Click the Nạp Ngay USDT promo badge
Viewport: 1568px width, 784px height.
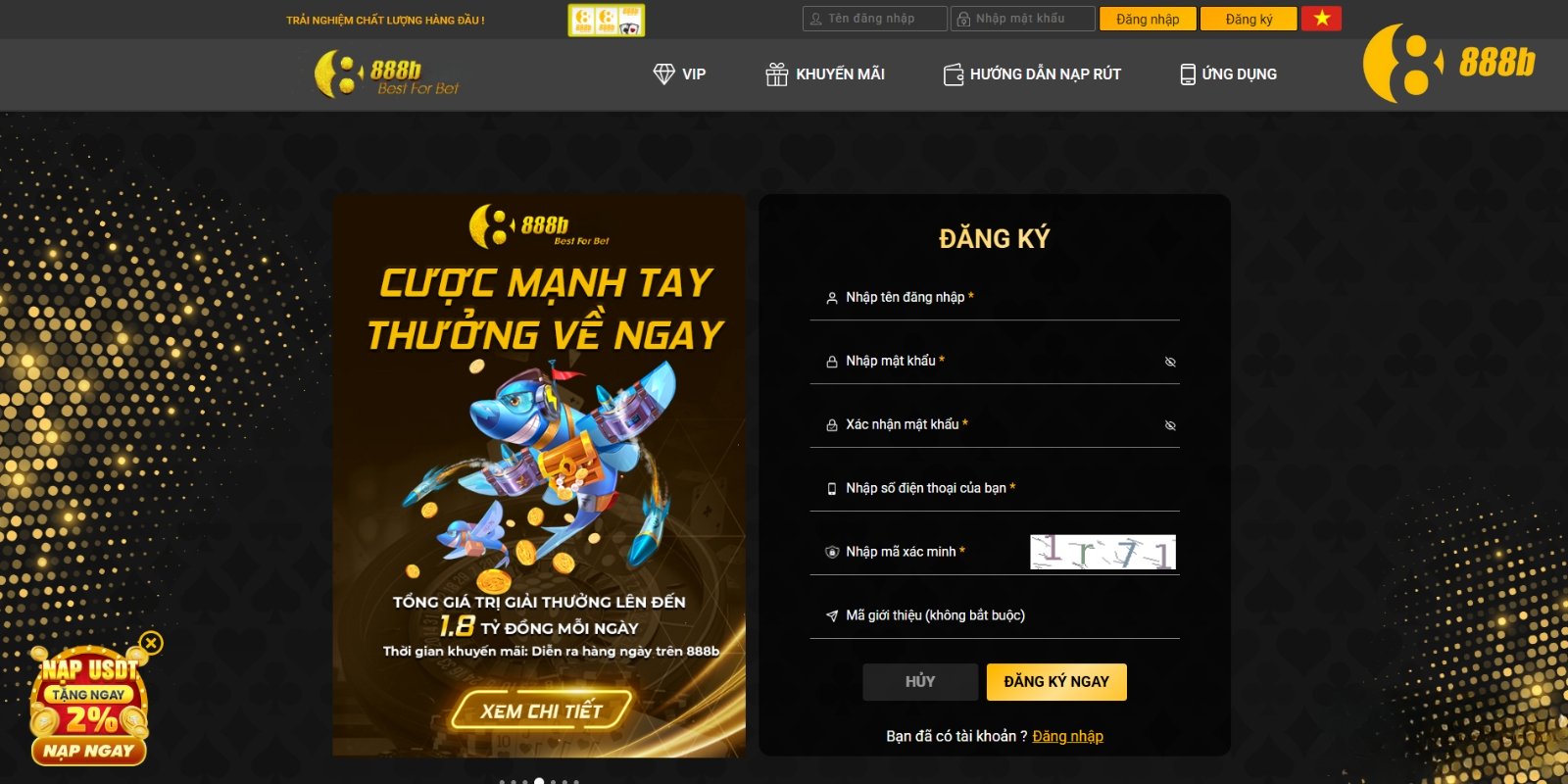pos(88,751)
